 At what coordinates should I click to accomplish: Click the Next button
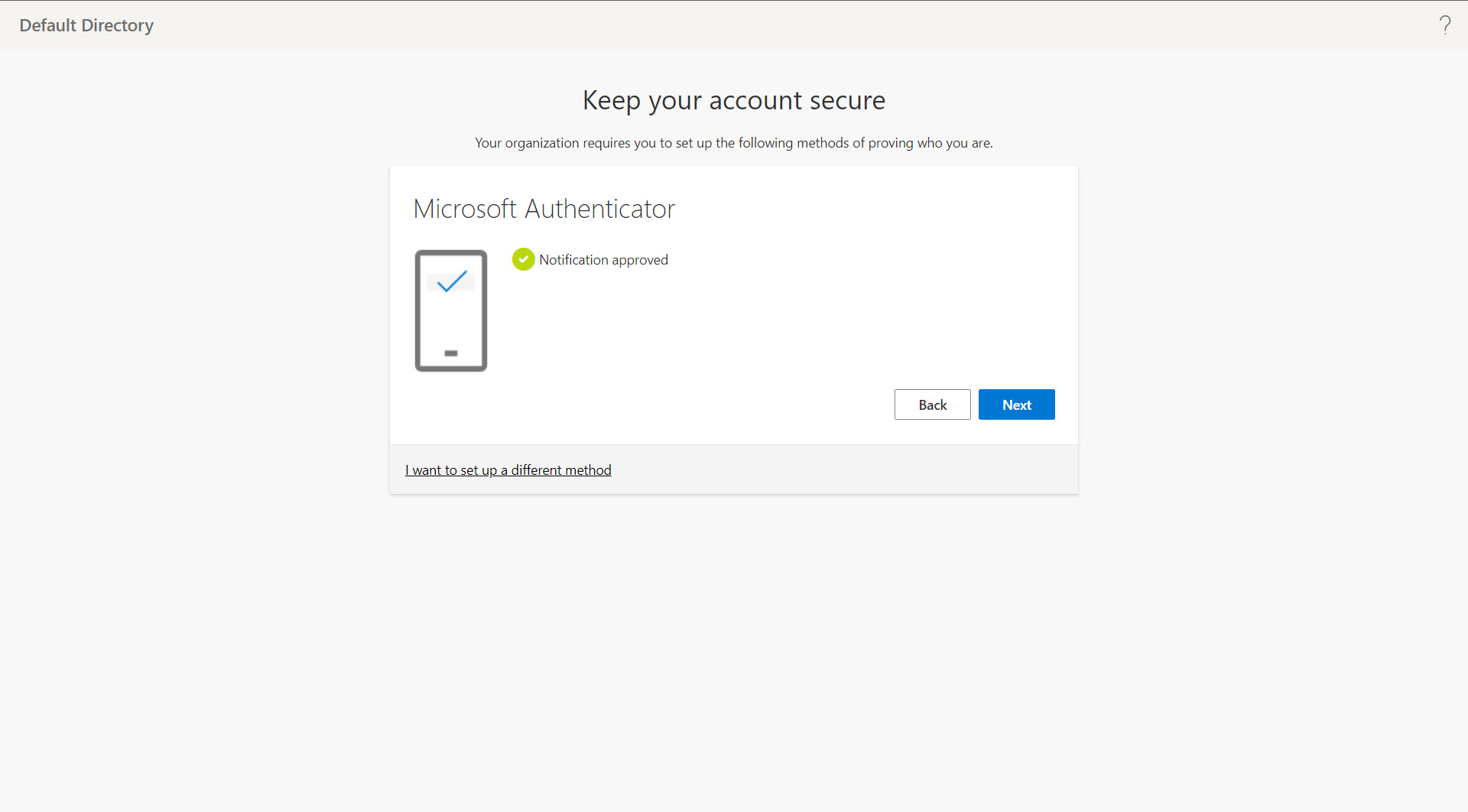[1016, 404]
